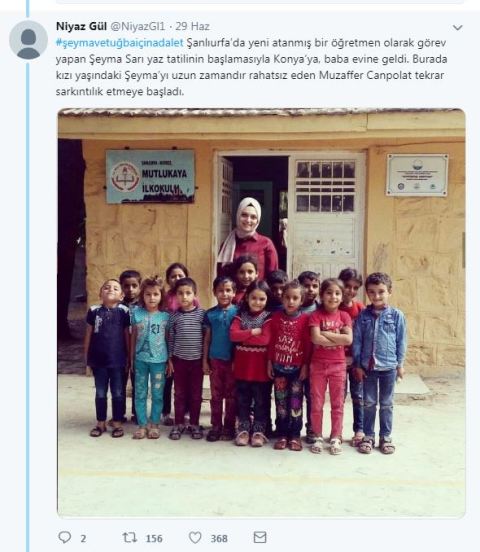Open the Niyaz Gül profile name
480x552 pixels.
[x=81, y=26]
